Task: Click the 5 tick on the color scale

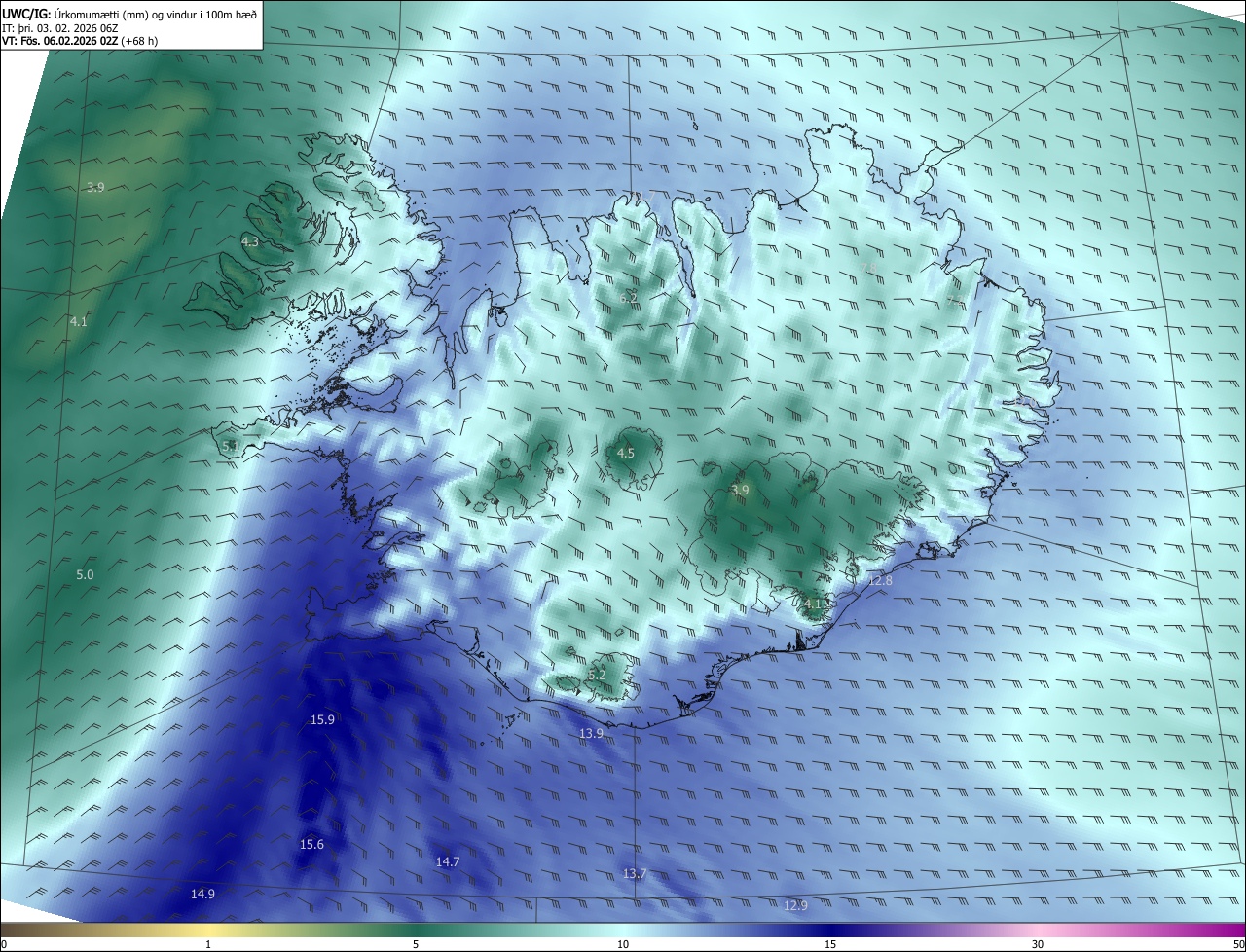Action: [x=416, y=945]
